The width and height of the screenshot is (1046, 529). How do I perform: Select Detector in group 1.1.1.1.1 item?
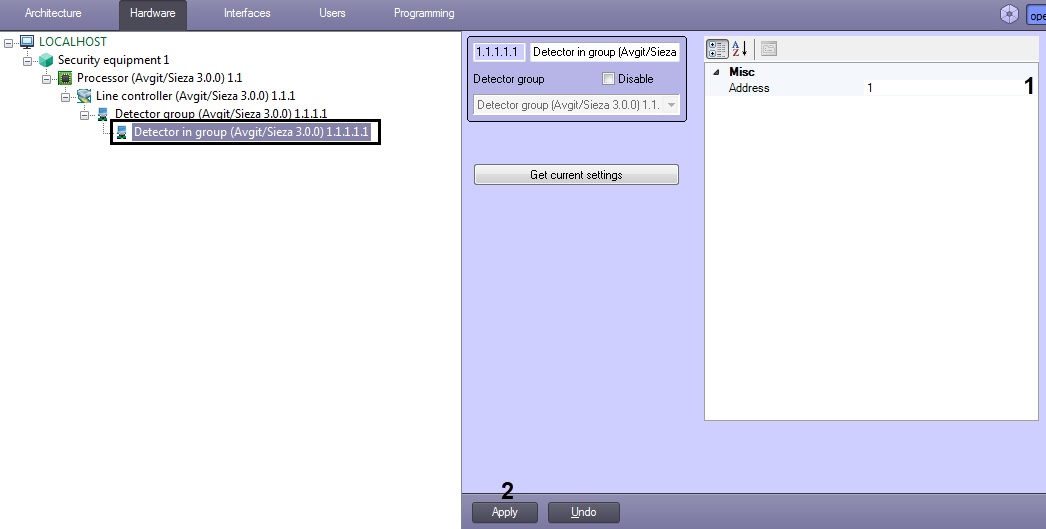click(251, 132)
